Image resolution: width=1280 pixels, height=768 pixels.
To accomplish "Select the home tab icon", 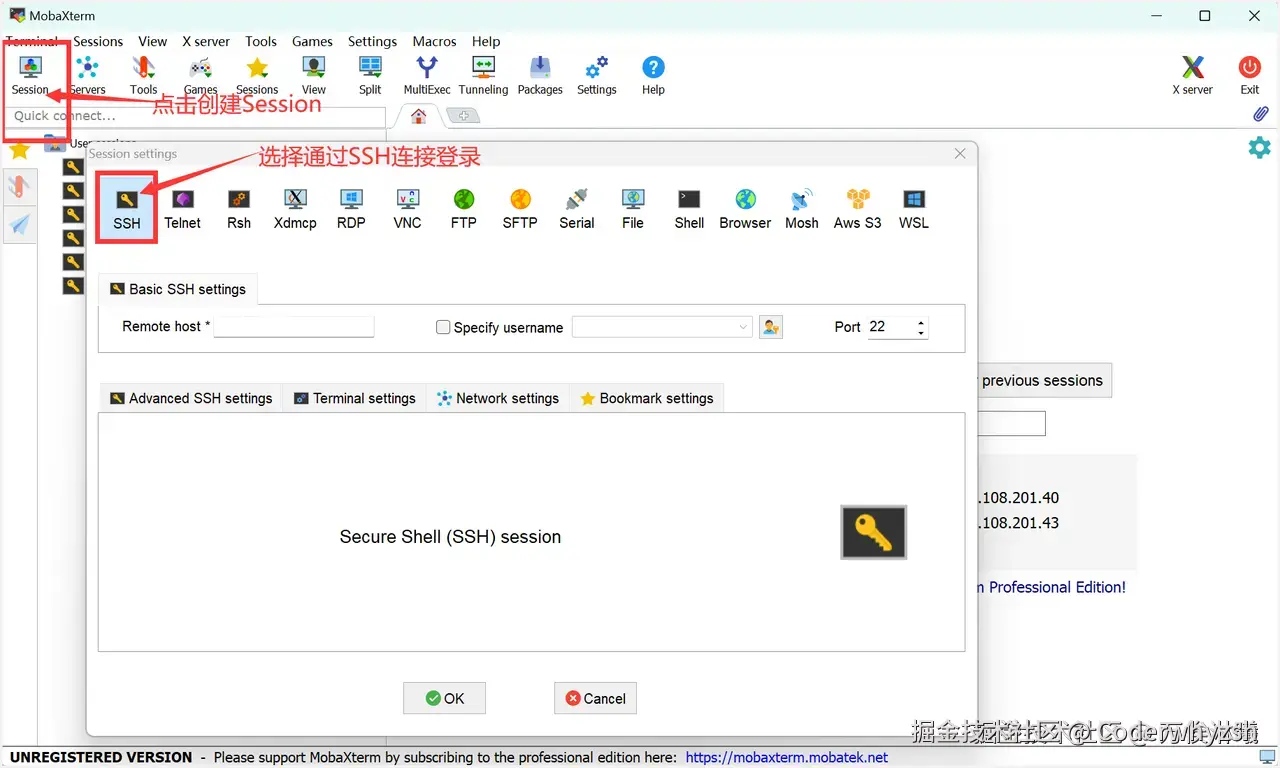I will tap(419, 116).
